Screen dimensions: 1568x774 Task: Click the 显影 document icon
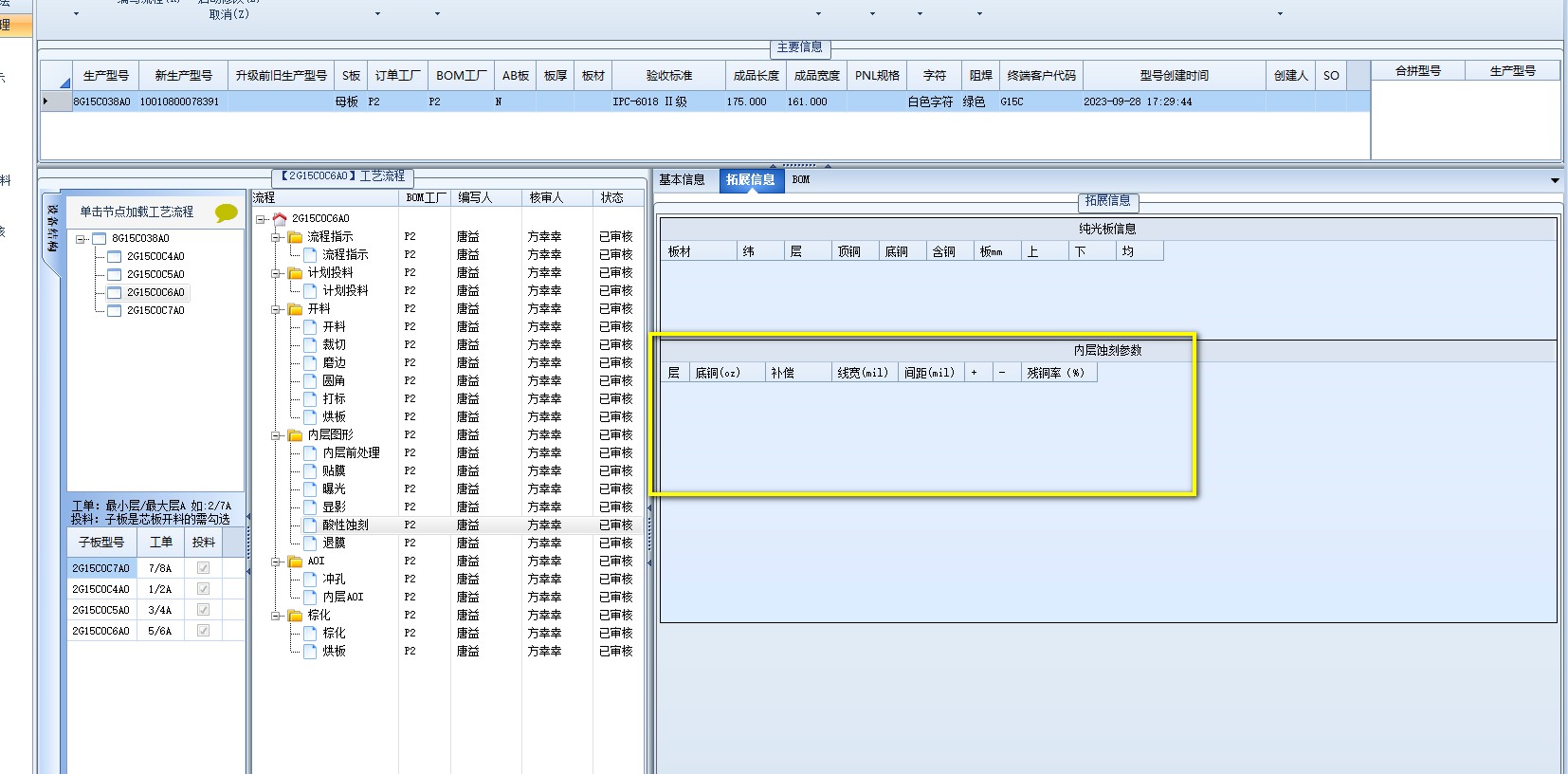coord(310,507)
